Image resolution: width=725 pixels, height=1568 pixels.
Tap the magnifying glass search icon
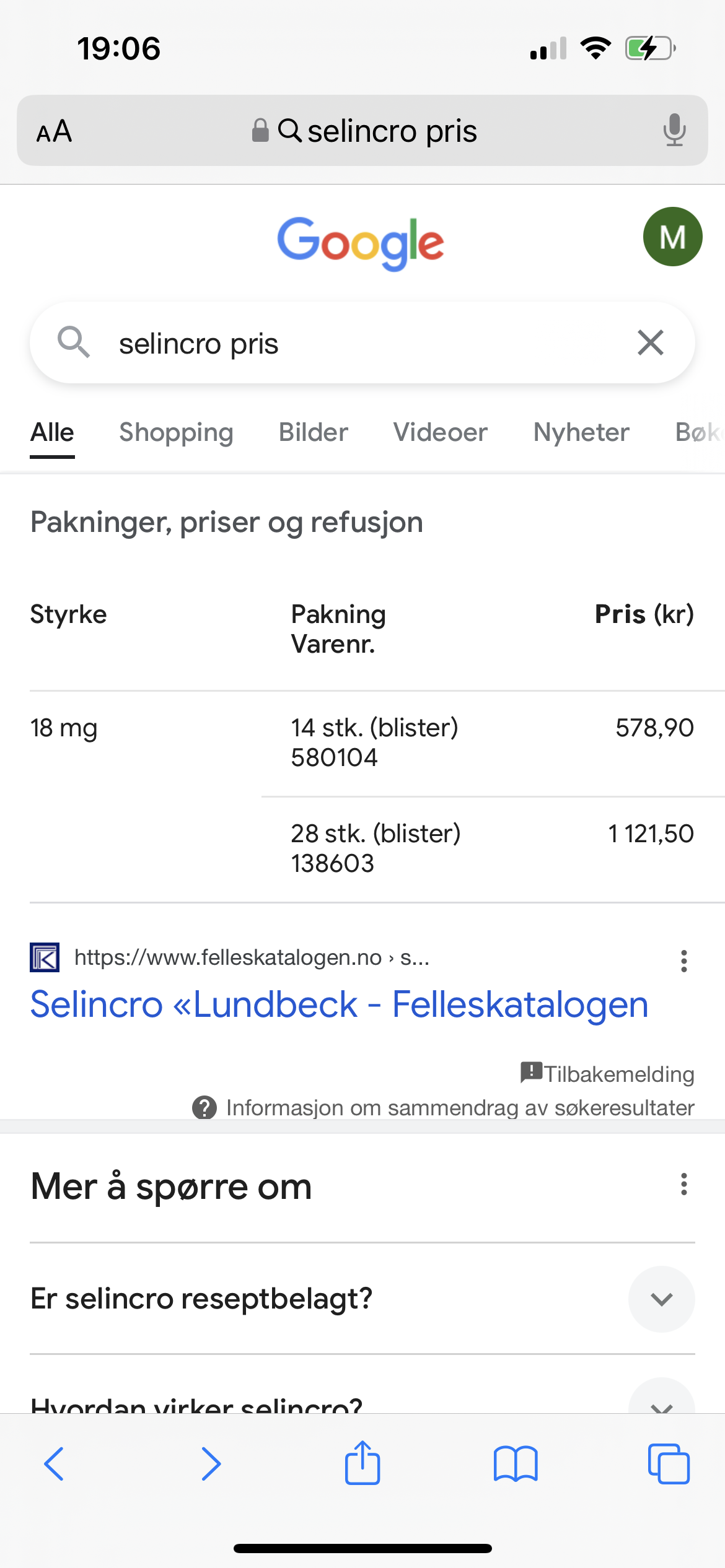(x=74, y=342)
